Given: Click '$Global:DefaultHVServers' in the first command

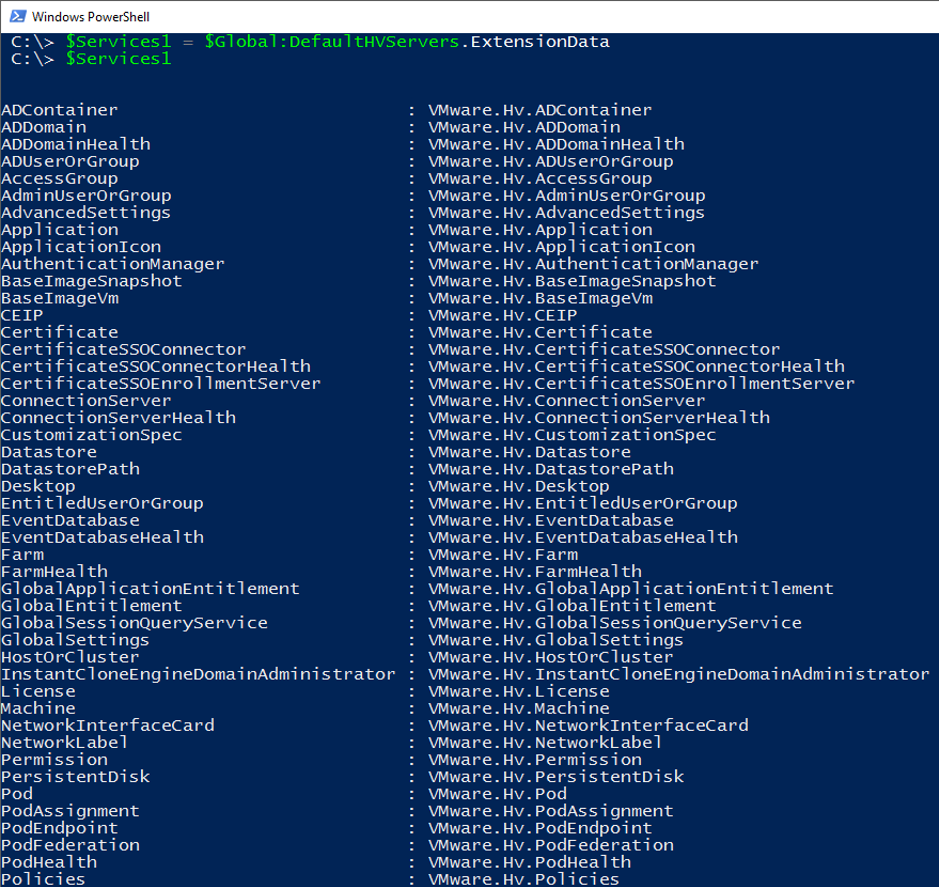Looking at the screenshot, I should tap(332, 42).
